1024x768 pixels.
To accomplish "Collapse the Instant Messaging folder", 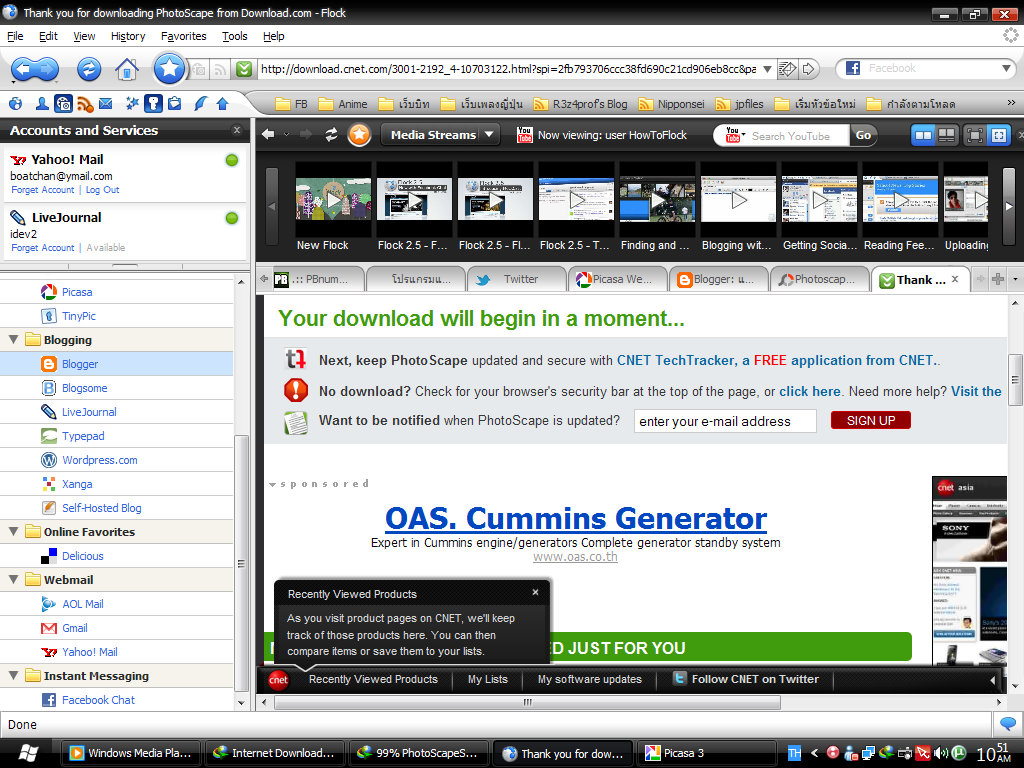I will 13,675.
